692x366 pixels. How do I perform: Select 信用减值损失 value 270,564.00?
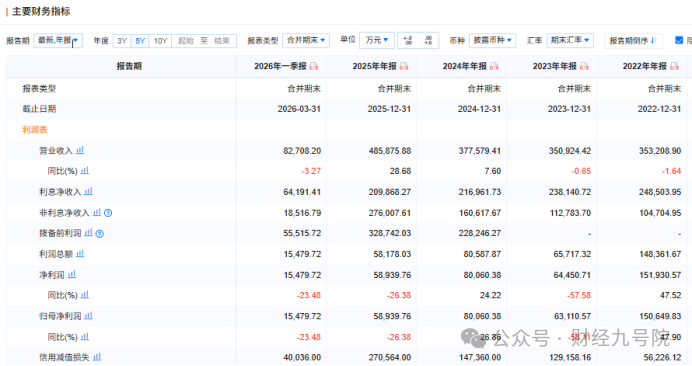coord(390,357)
